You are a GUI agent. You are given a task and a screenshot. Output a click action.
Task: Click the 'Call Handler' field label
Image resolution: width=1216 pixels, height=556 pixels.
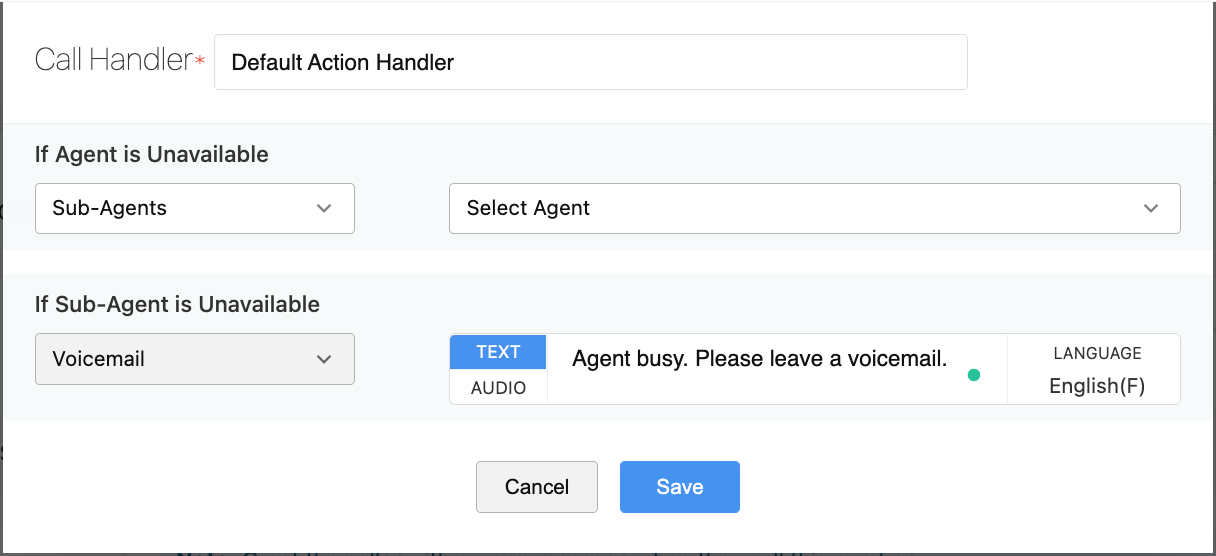point(113,60)
